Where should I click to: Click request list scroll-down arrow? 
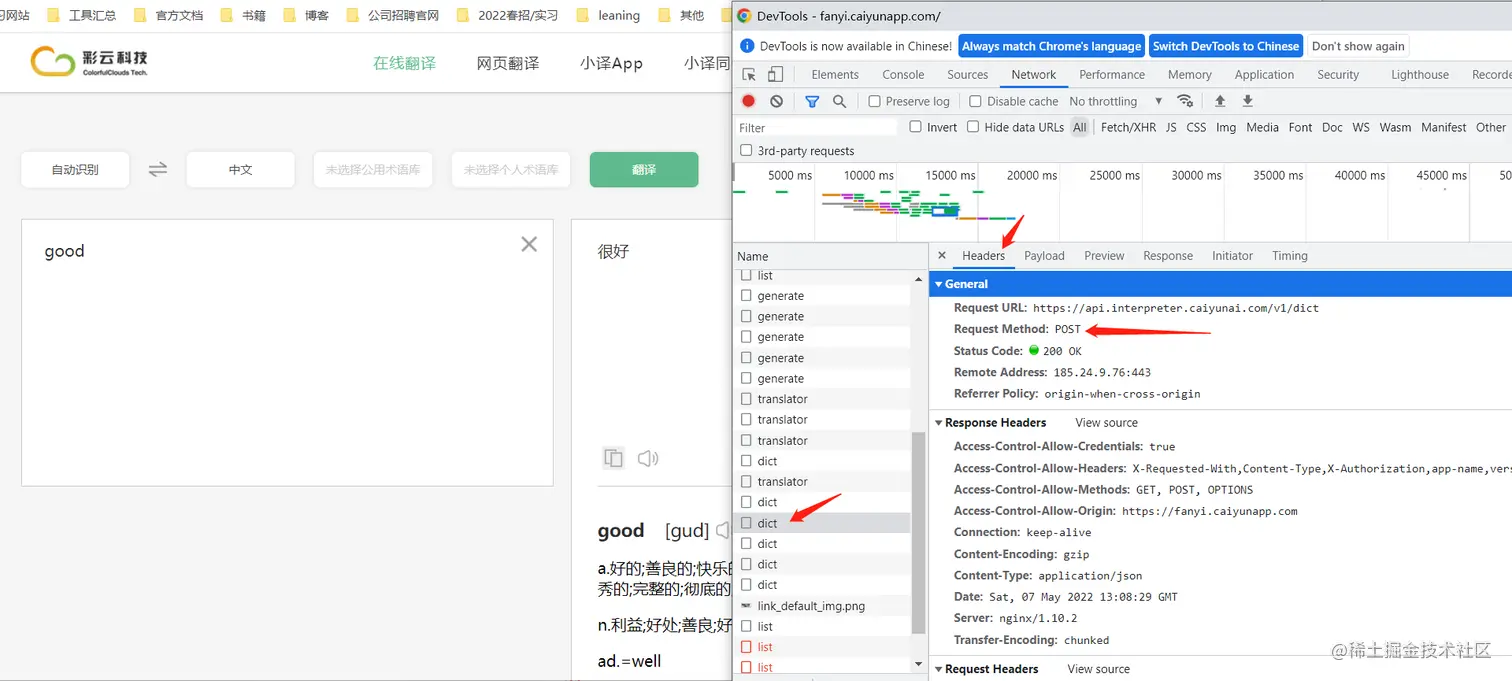[918, 664]
